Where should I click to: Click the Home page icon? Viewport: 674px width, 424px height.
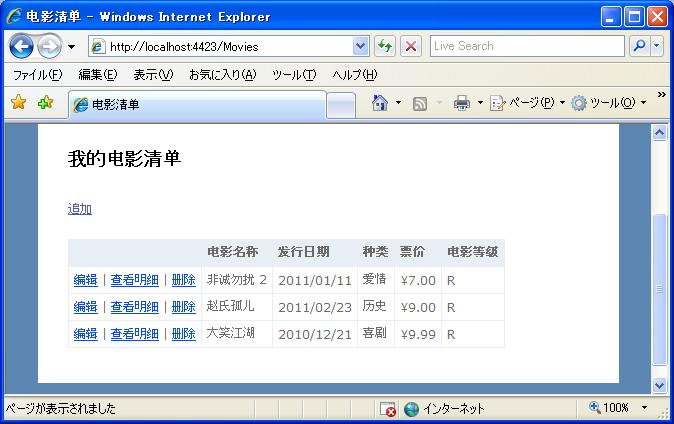click(380, 103)
